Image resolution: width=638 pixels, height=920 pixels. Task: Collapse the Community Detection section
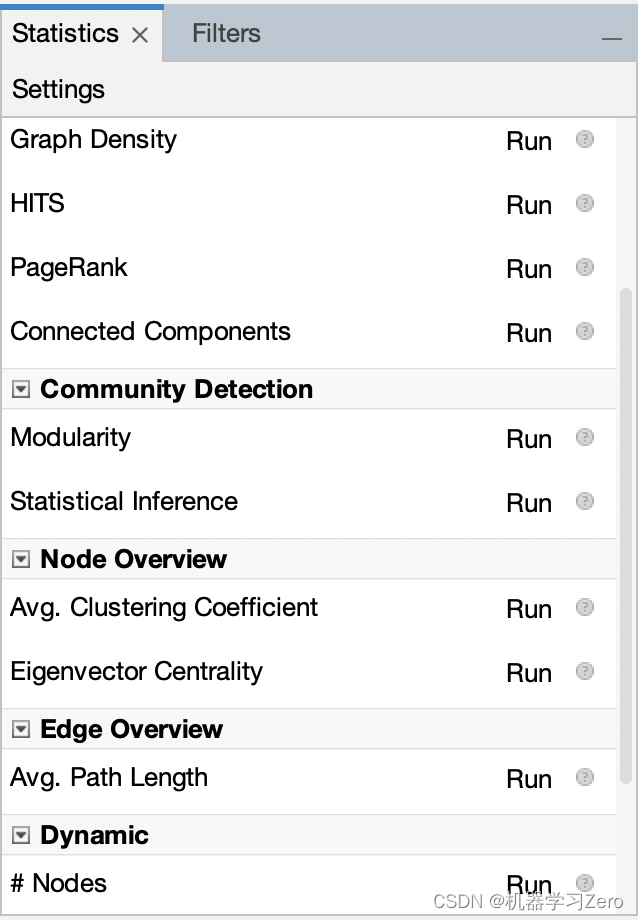point(21,389)
